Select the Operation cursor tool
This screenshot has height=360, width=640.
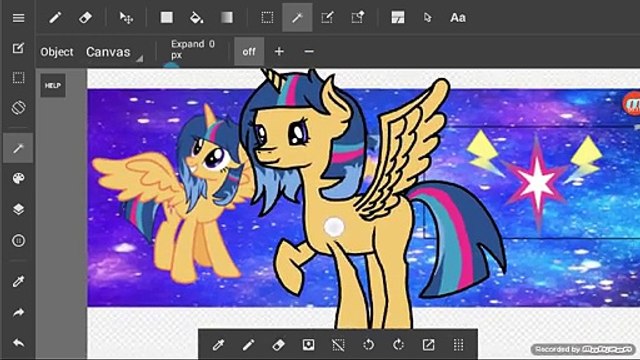(427, 18)
